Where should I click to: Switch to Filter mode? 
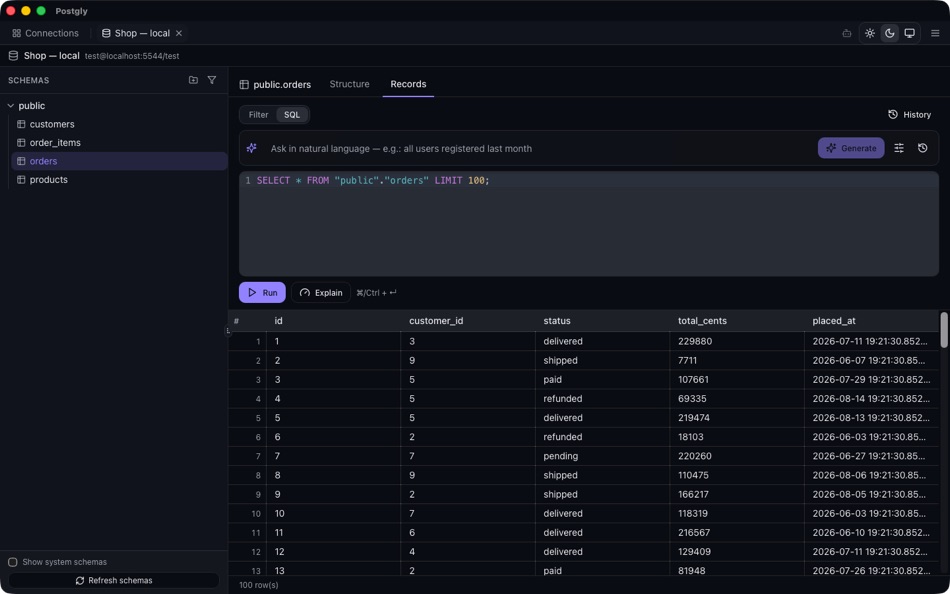click(258, 115)
